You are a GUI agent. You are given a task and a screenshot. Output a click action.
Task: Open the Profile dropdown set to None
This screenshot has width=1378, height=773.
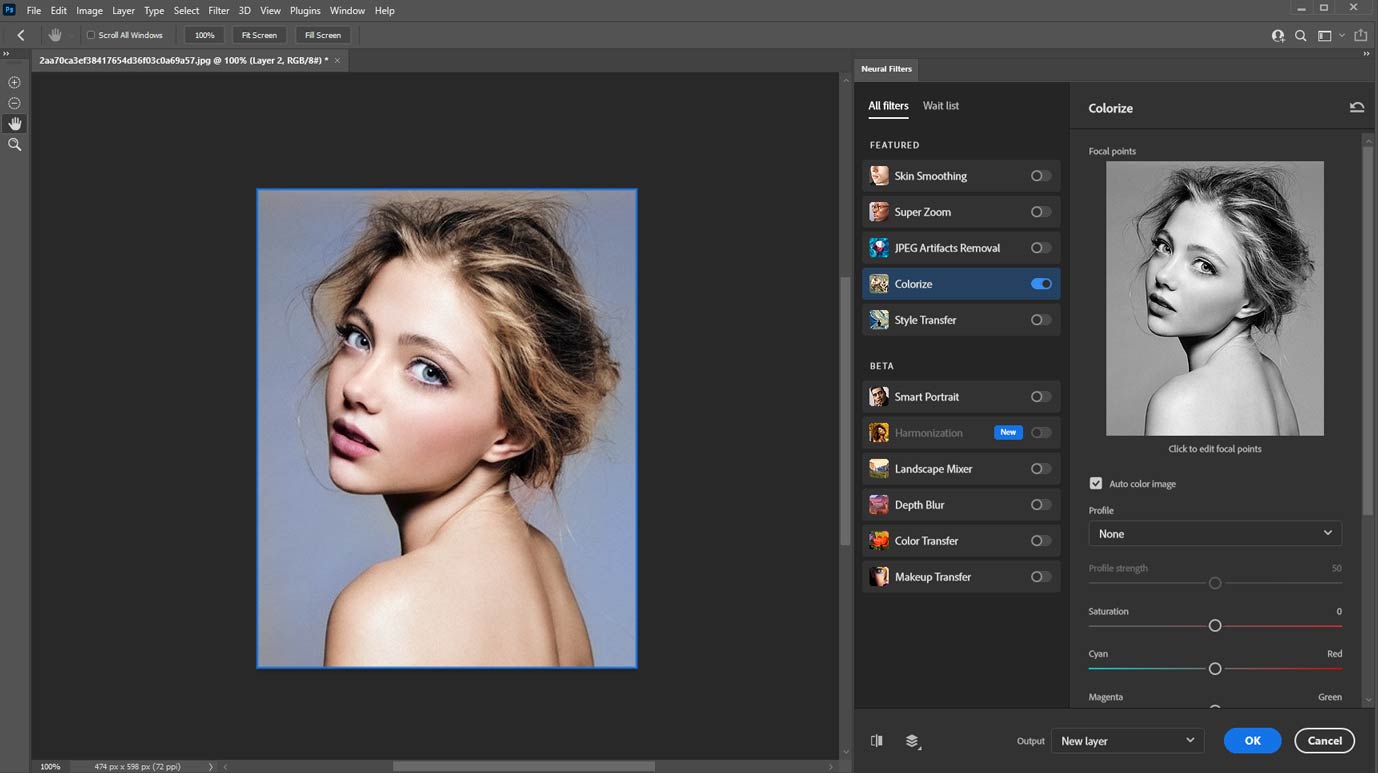pyautogui.click(x=1214, y=534)
